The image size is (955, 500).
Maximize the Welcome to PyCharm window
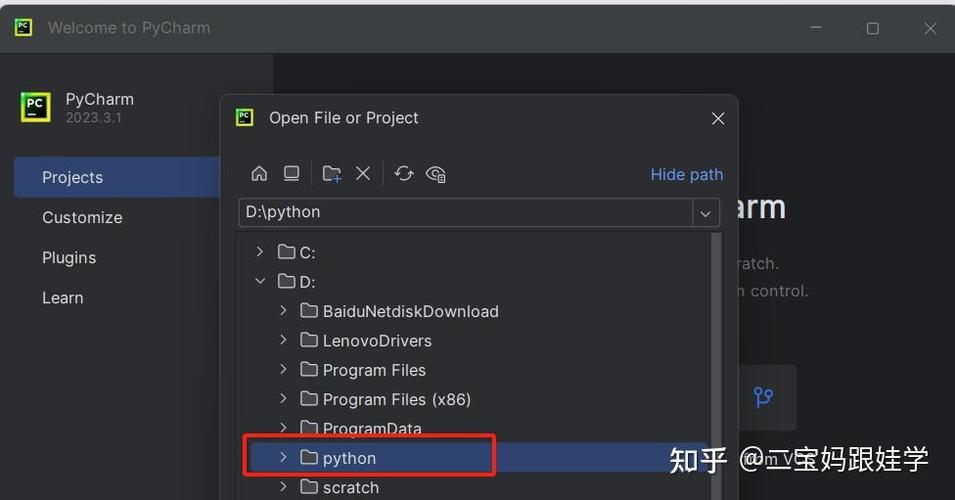click(873, 28)
